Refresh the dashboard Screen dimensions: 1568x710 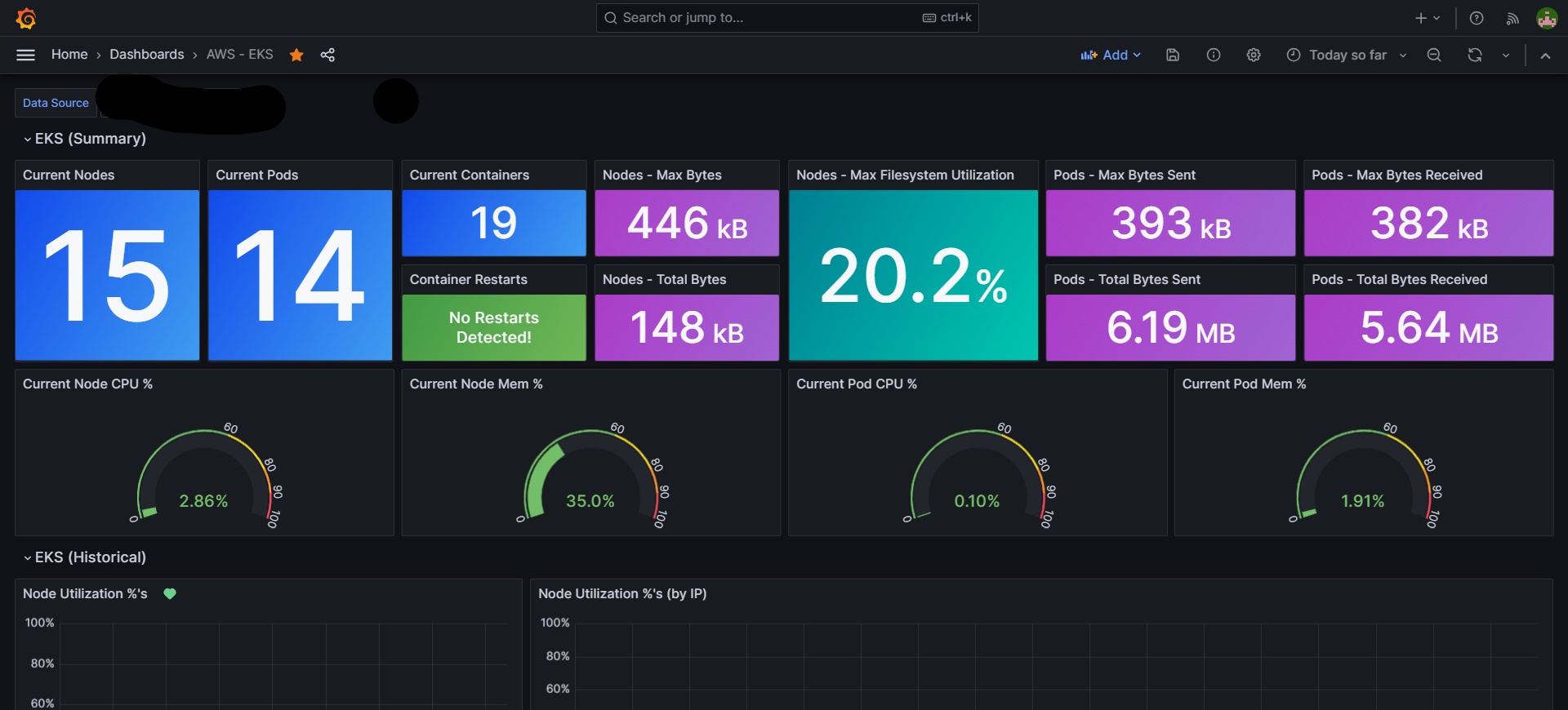(x=1475, y=55)
